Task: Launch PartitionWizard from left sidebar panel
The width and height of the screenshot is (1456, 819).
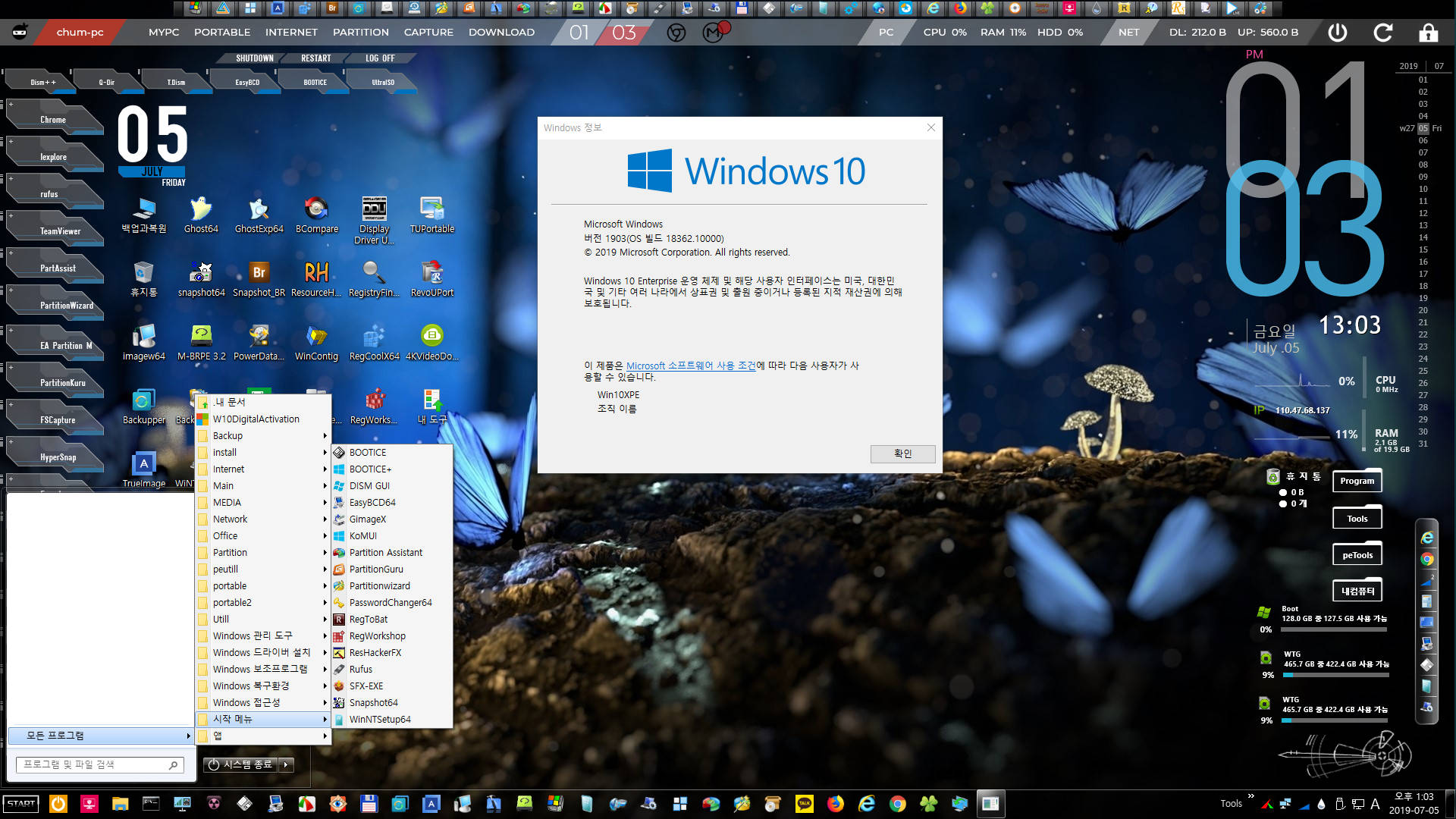Action: pos(55,304)
